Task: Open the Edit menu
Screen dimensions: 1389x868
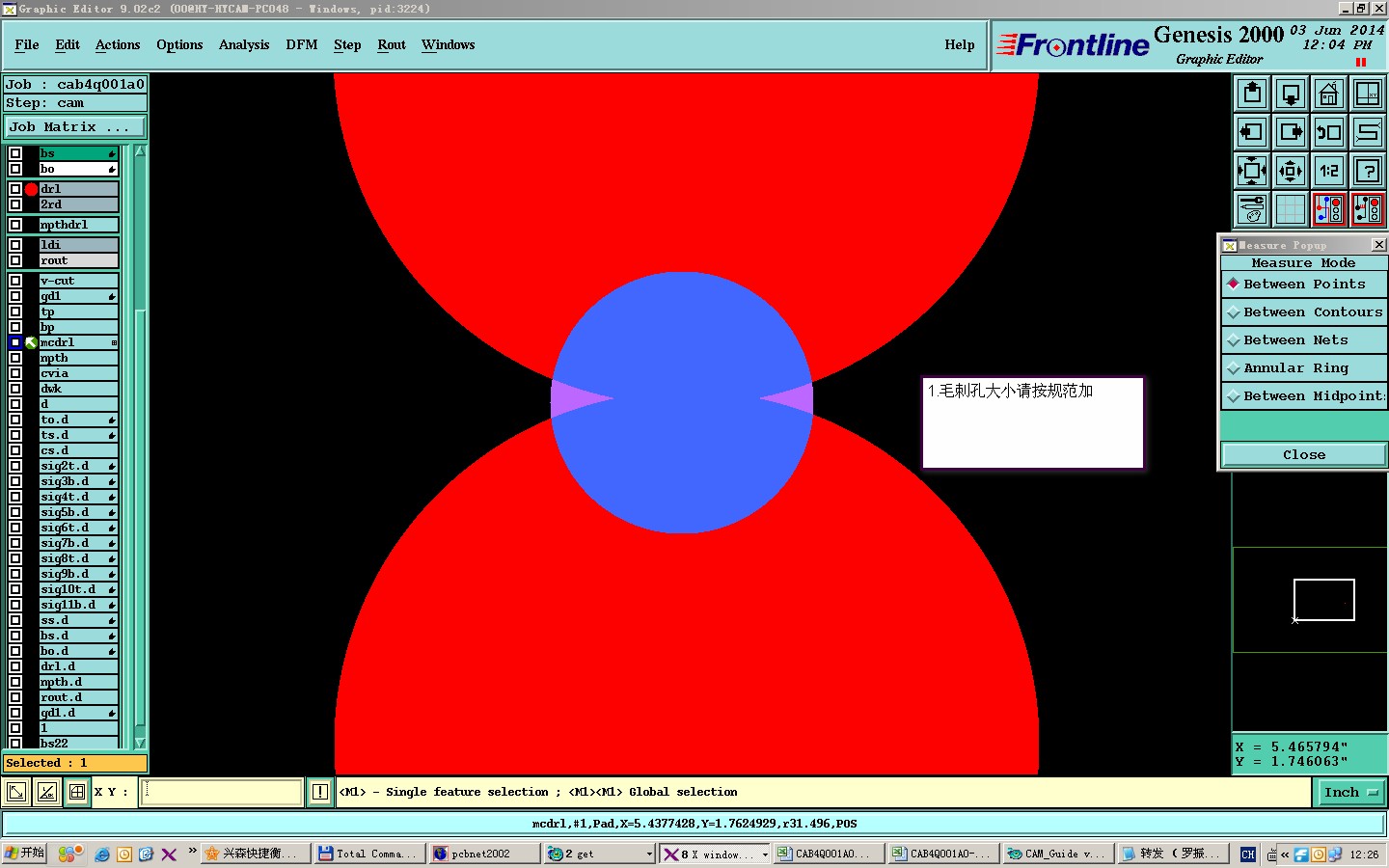Action: click(68, 45)
